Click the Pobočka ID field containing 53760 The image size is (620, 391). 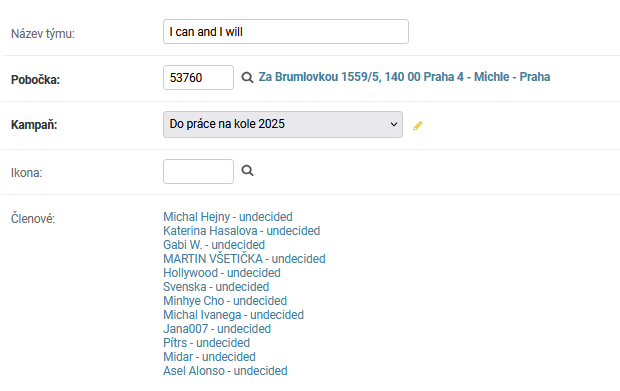(198, 77)
